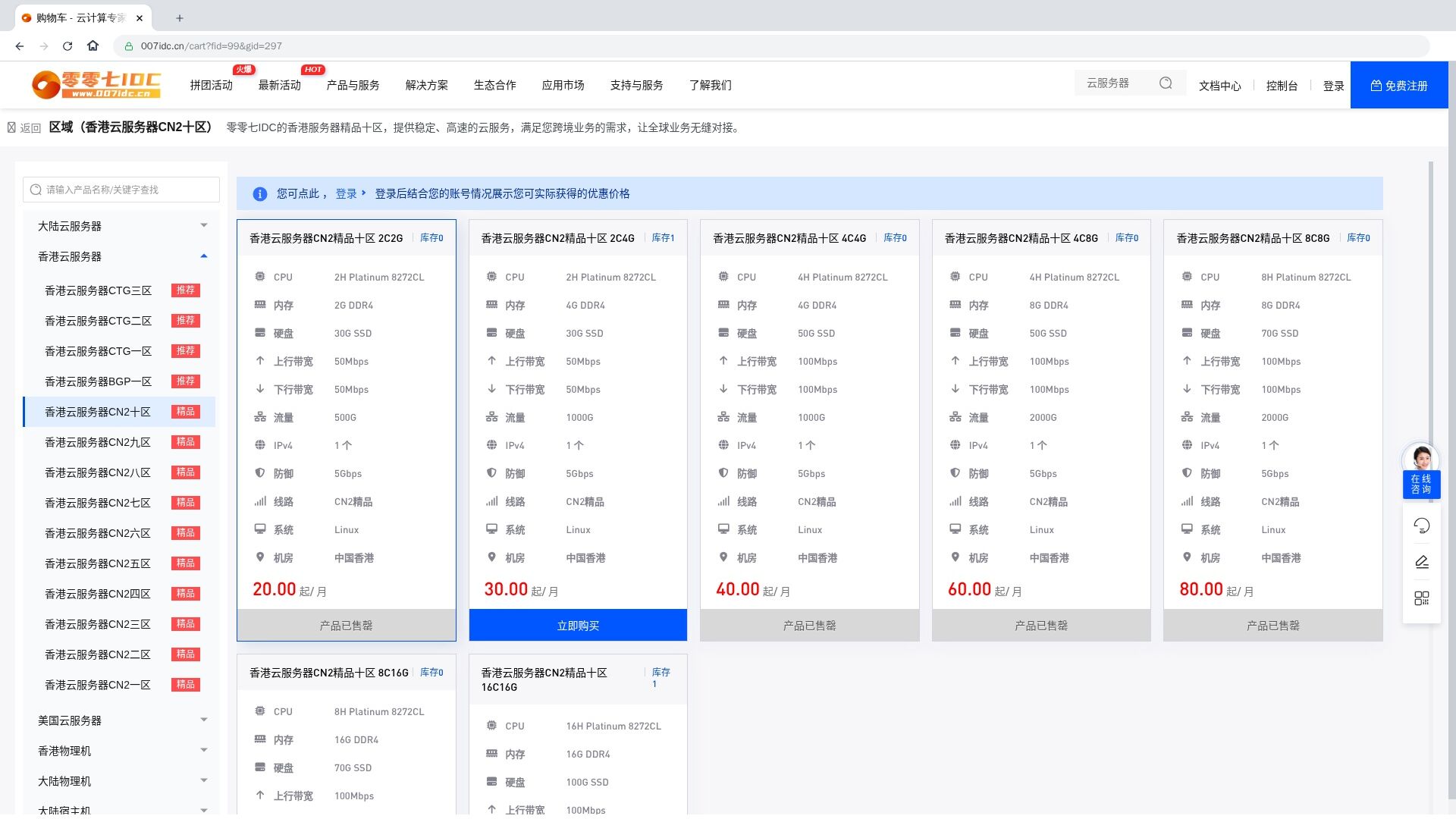This screenshot has height=819, width=1456.
Task: Open a new browser tab
Action: click(180, 18)
